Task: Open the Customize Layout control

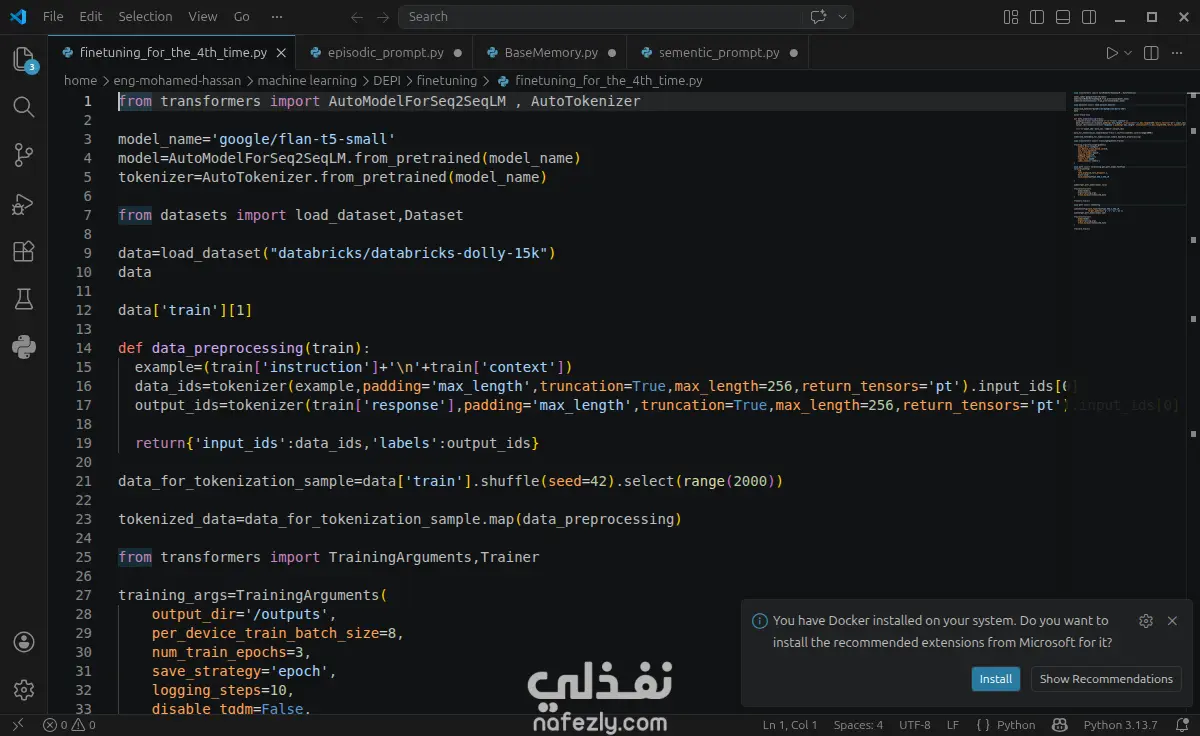Action: pyautogui.click(x=1011, y=17)
